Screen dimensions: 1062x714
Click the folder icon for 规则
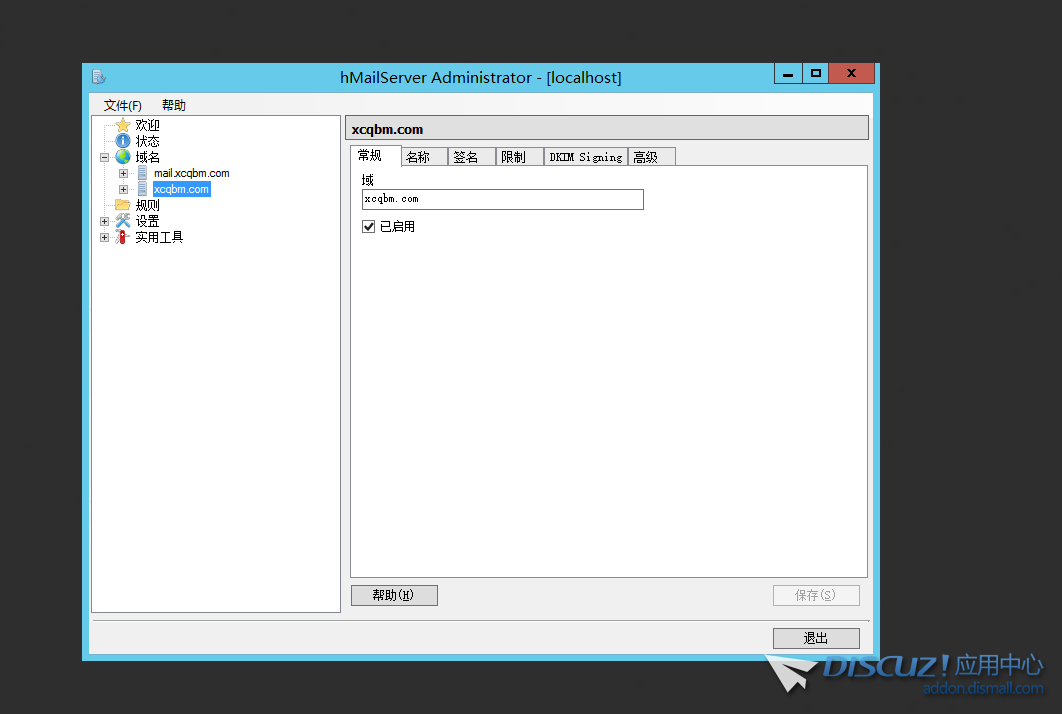pyautogui.click(x=123, y=205)
